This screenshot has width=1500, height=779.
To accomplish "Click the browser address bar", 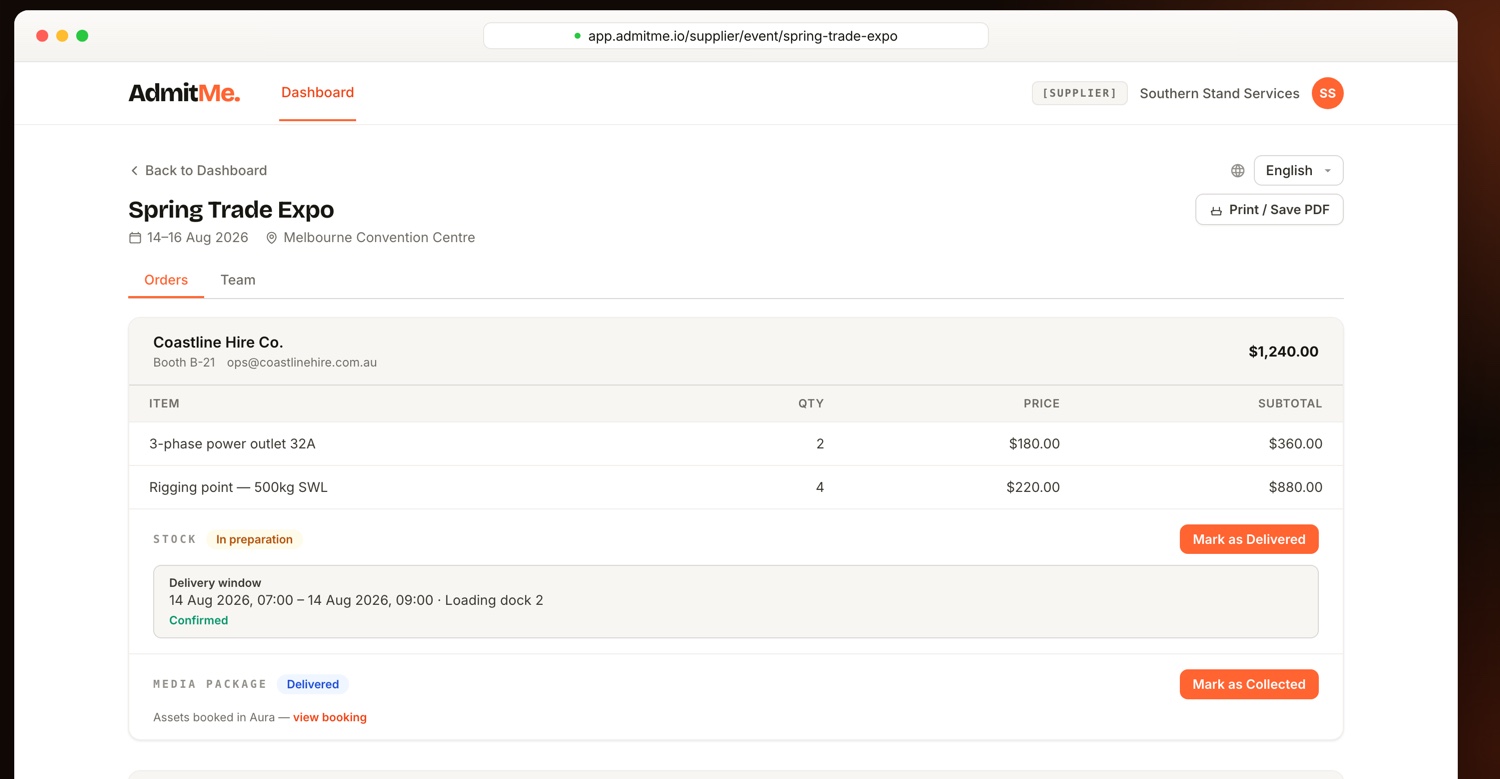I will [736, 36].
